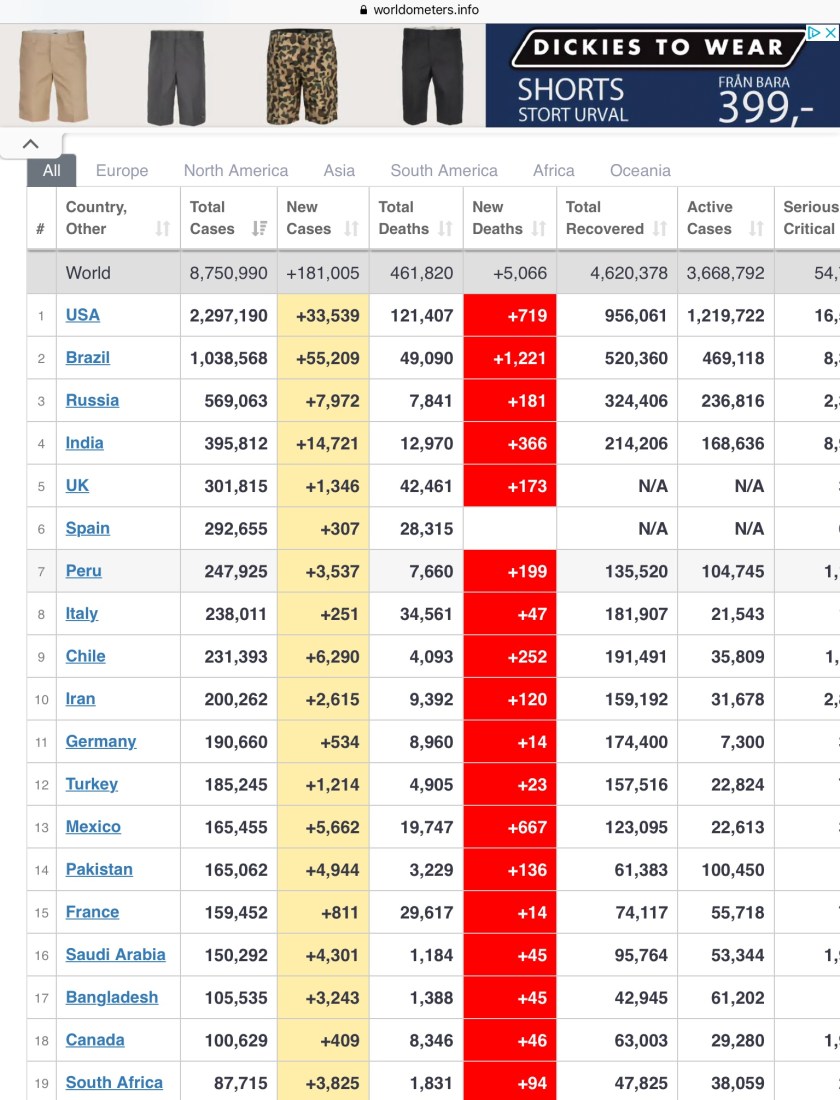Show the Oceania region tab
The height and width of the screenshot is (1100, 840).
click(x=640, y=170)
